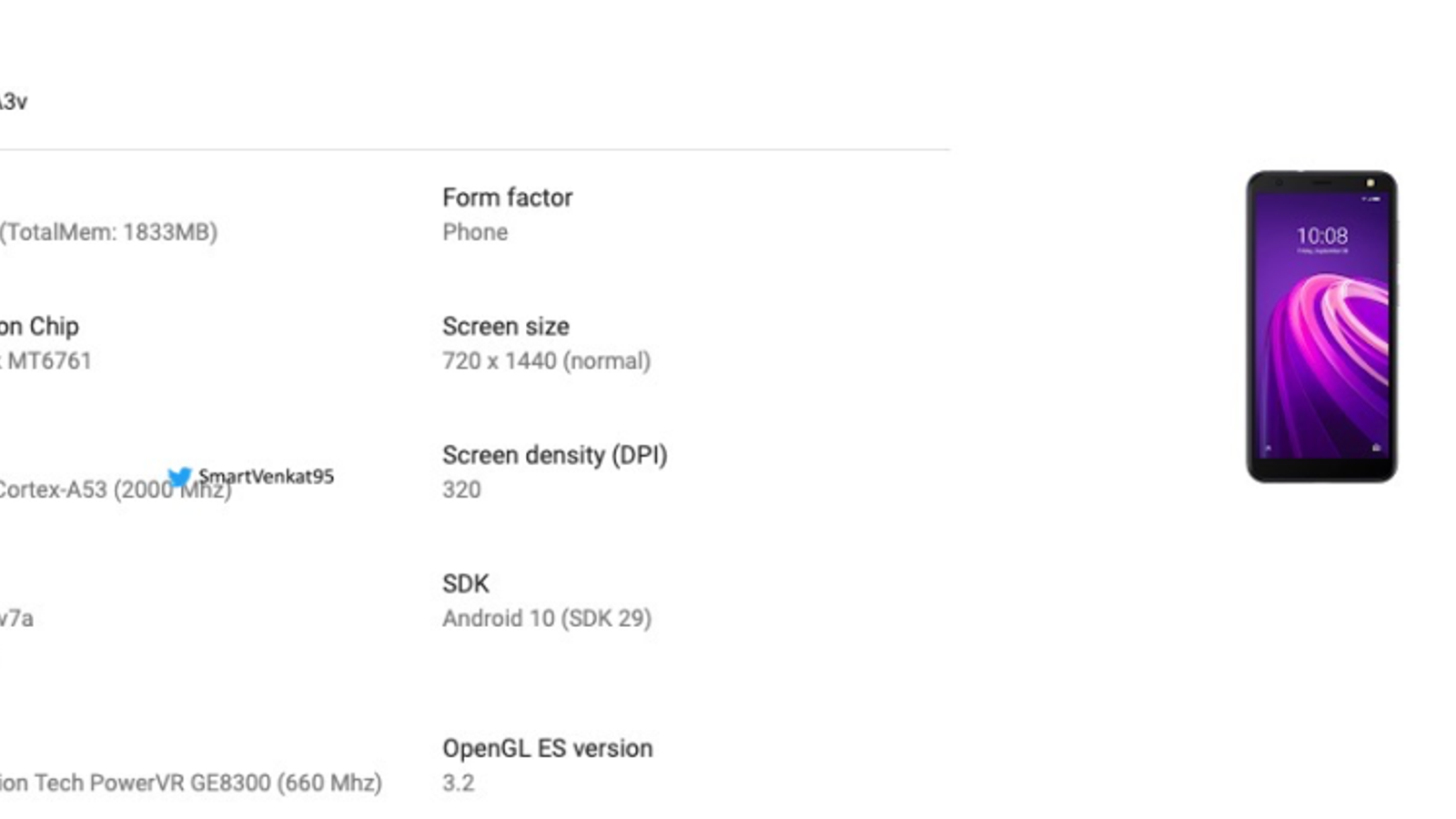Select the Form factor label

(507, 197)
